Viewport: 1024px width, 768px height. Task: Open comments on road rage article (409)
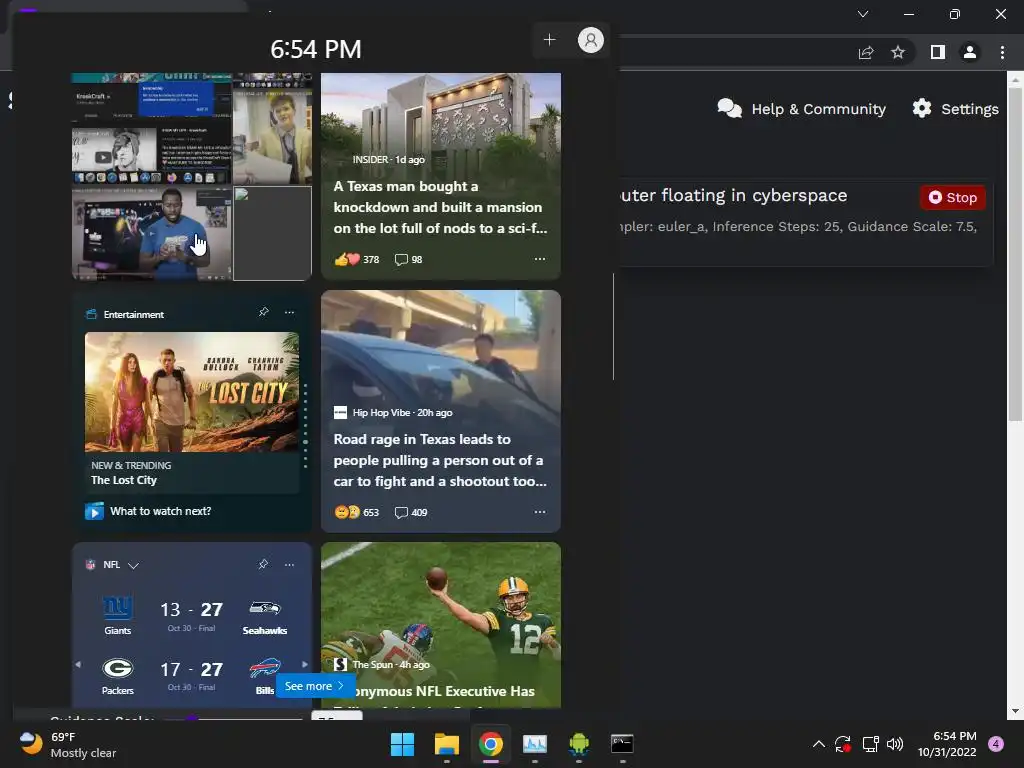tap(411, 512)
